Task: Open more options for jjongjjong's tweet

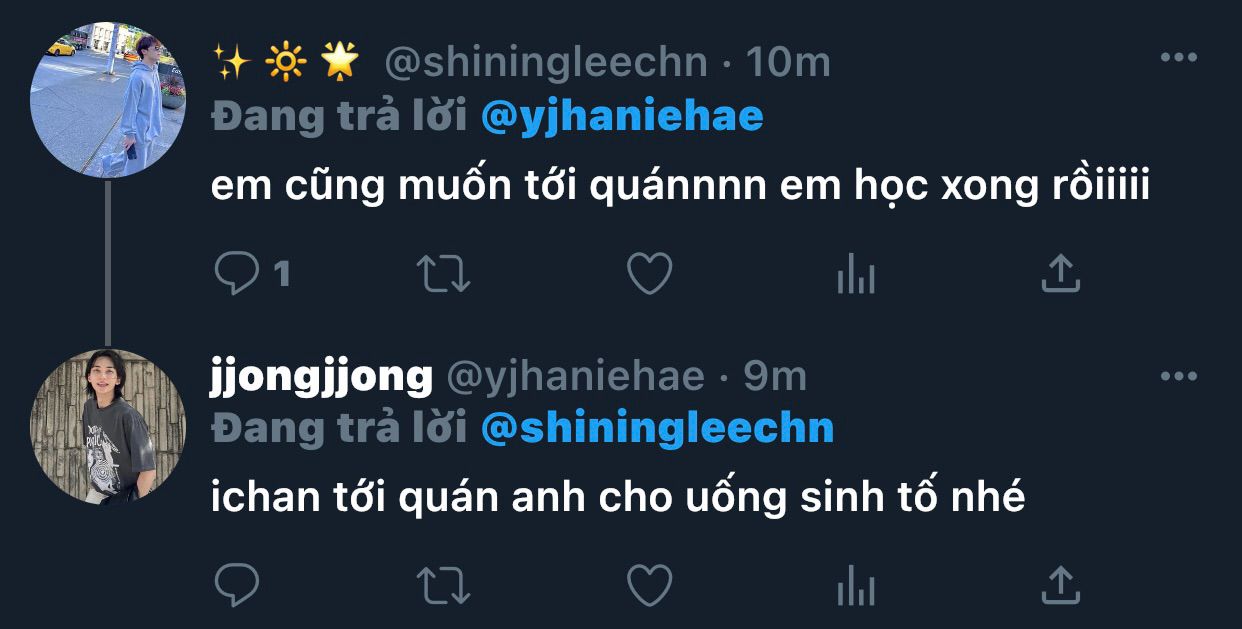Action: pyautogui.click(x=1178, y=377)
